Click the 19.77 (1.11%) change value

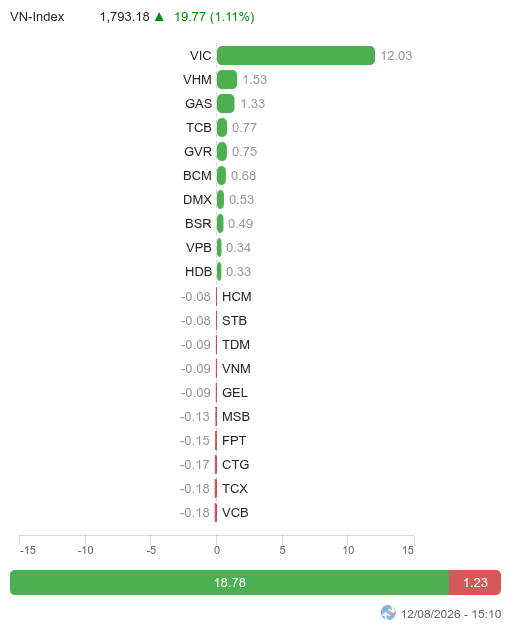click(x=214, y=16)
